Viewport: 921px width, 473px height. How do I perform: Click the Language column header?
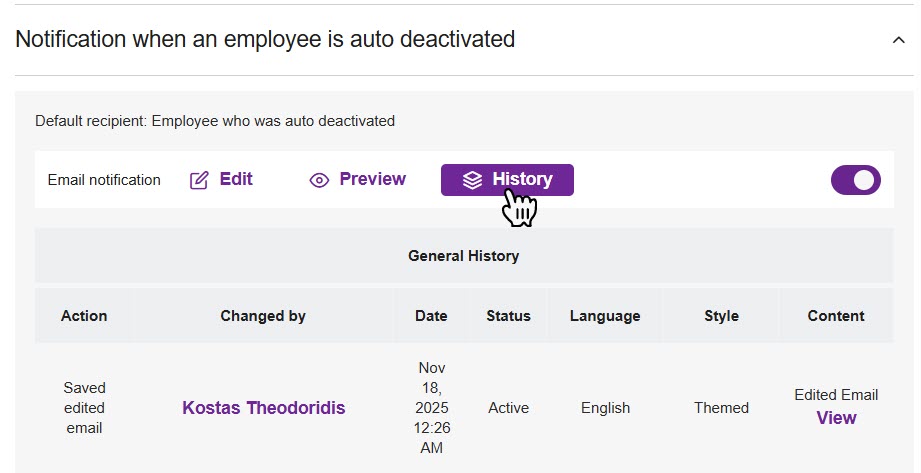coord(605,316)
